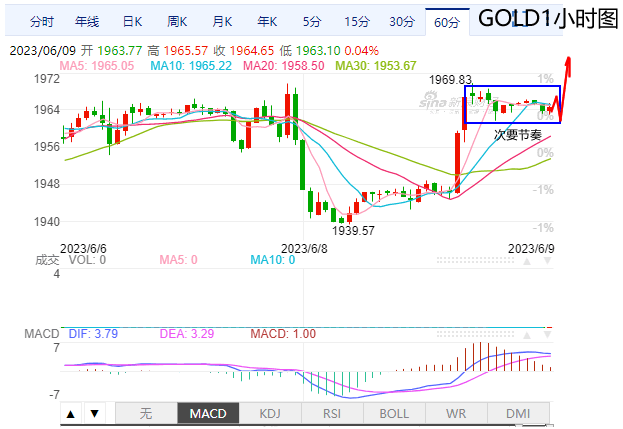The height and width of the screenshot is (429, 623).
Task: Click the volume panel dotted drag handle
Action: (476, 261)
